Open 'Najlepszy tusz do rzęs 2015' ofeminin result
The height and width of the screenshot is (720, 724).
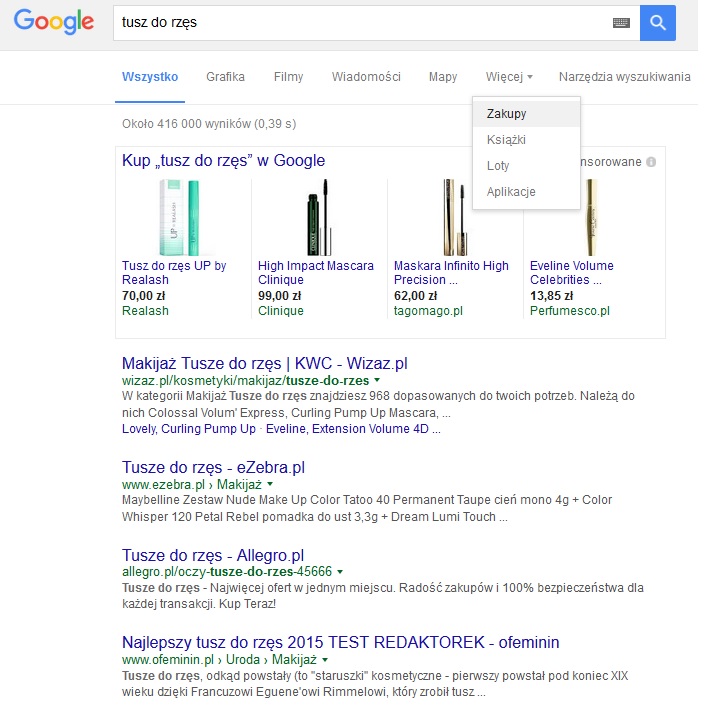[x=340, y=642]
